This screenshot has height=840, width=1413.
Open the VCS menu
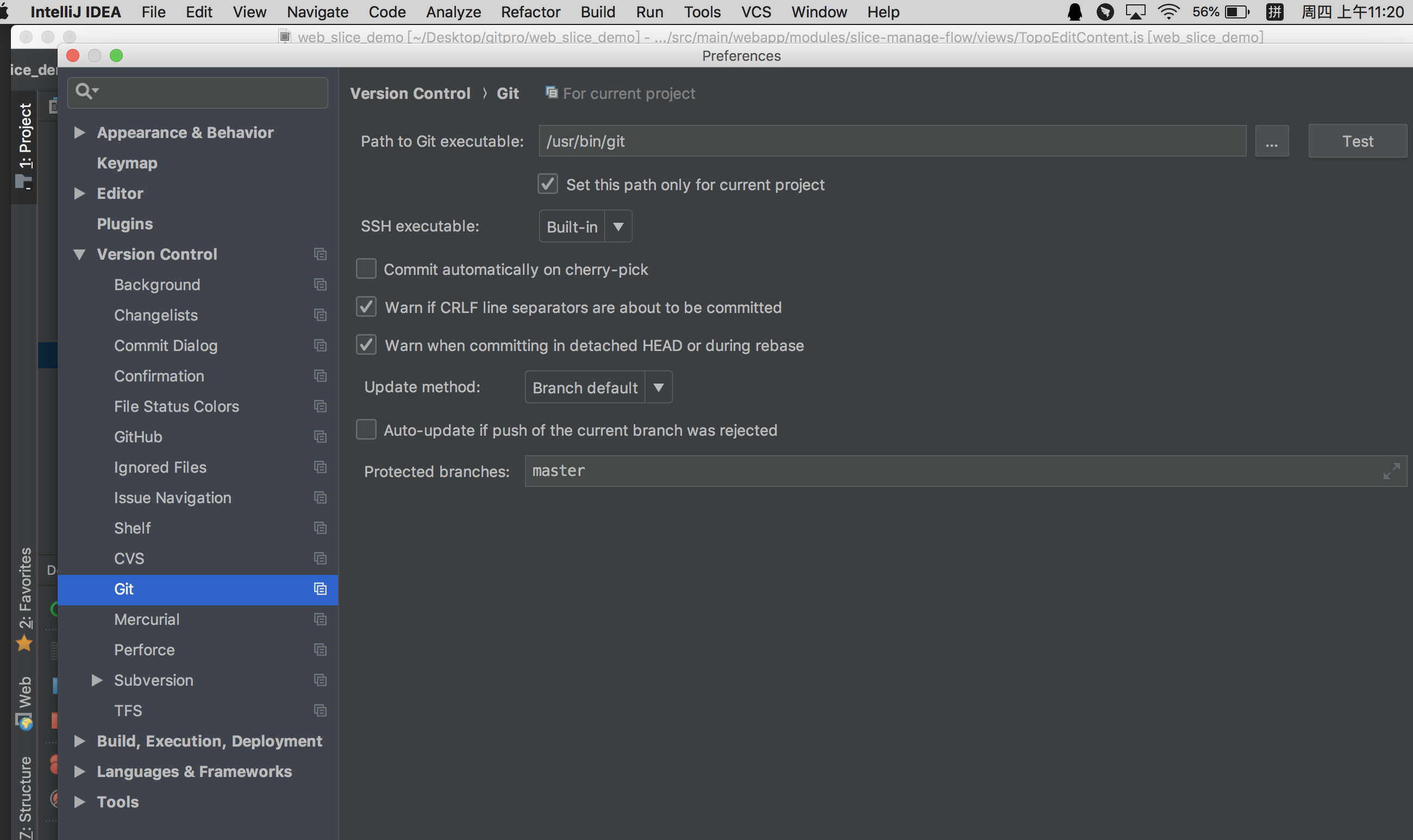[x=756, y=12]
